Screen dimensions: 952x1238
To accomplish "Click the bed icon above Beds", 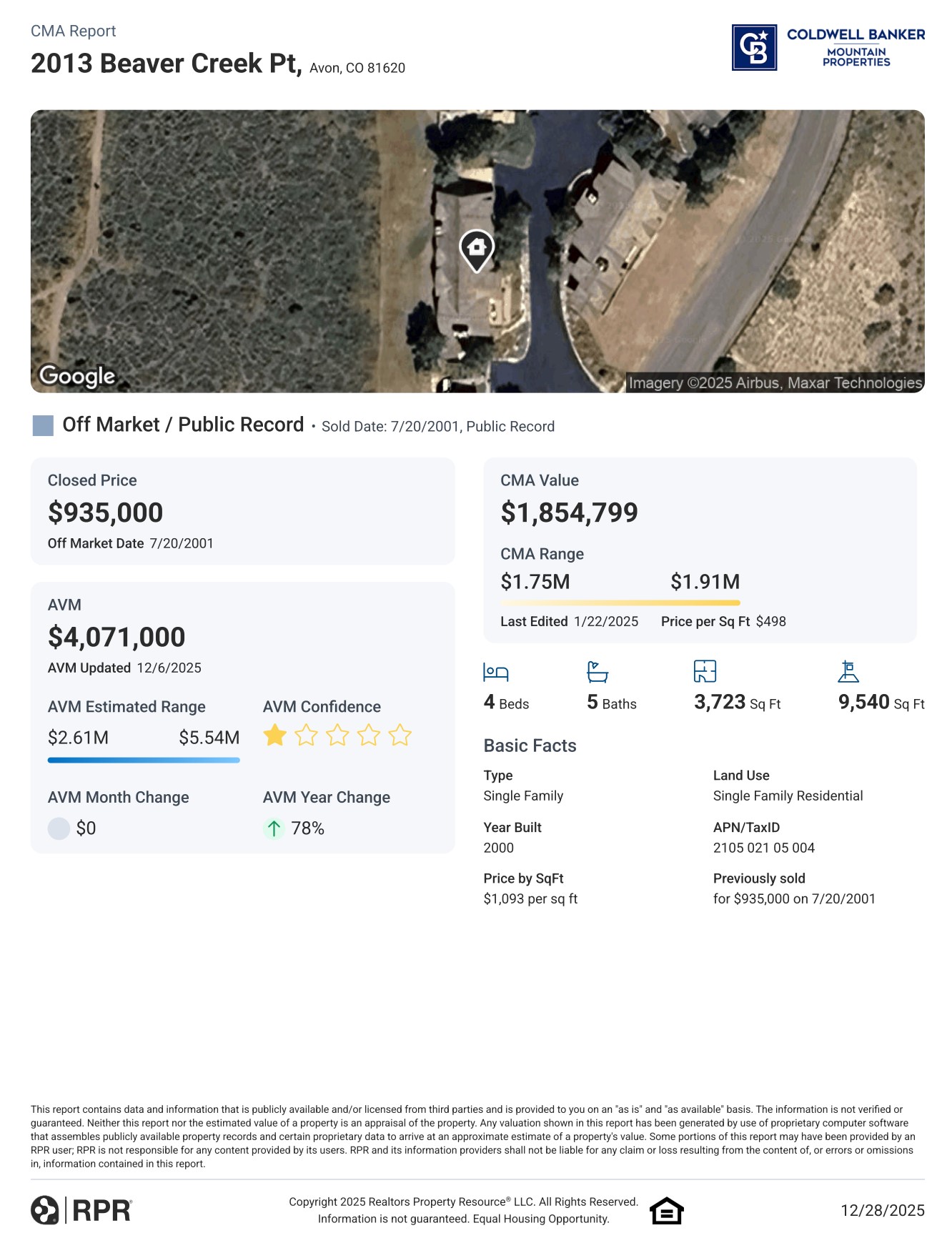I will click(496, 672).
